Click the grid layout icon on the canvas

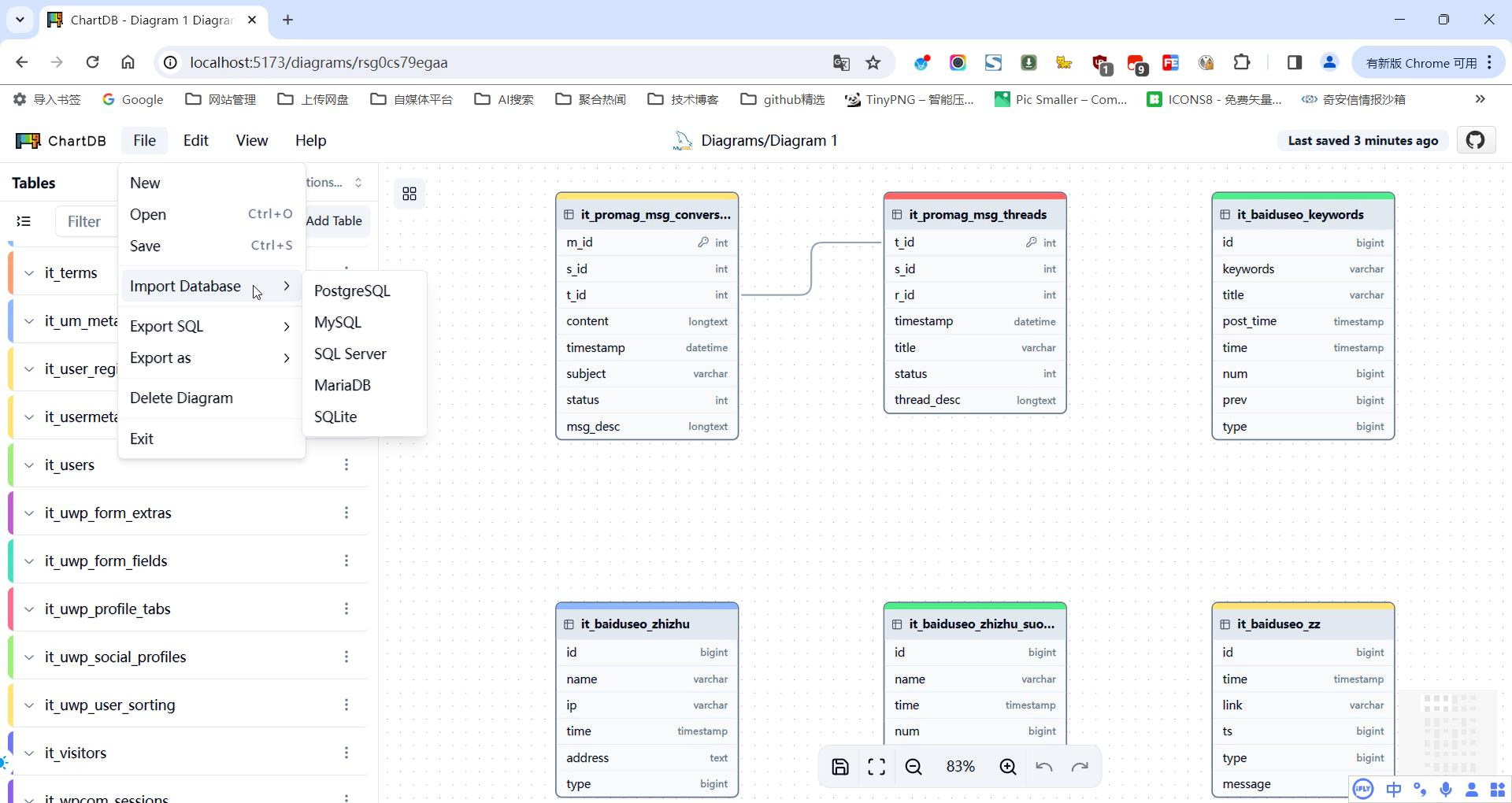click(x=409, y=193)
